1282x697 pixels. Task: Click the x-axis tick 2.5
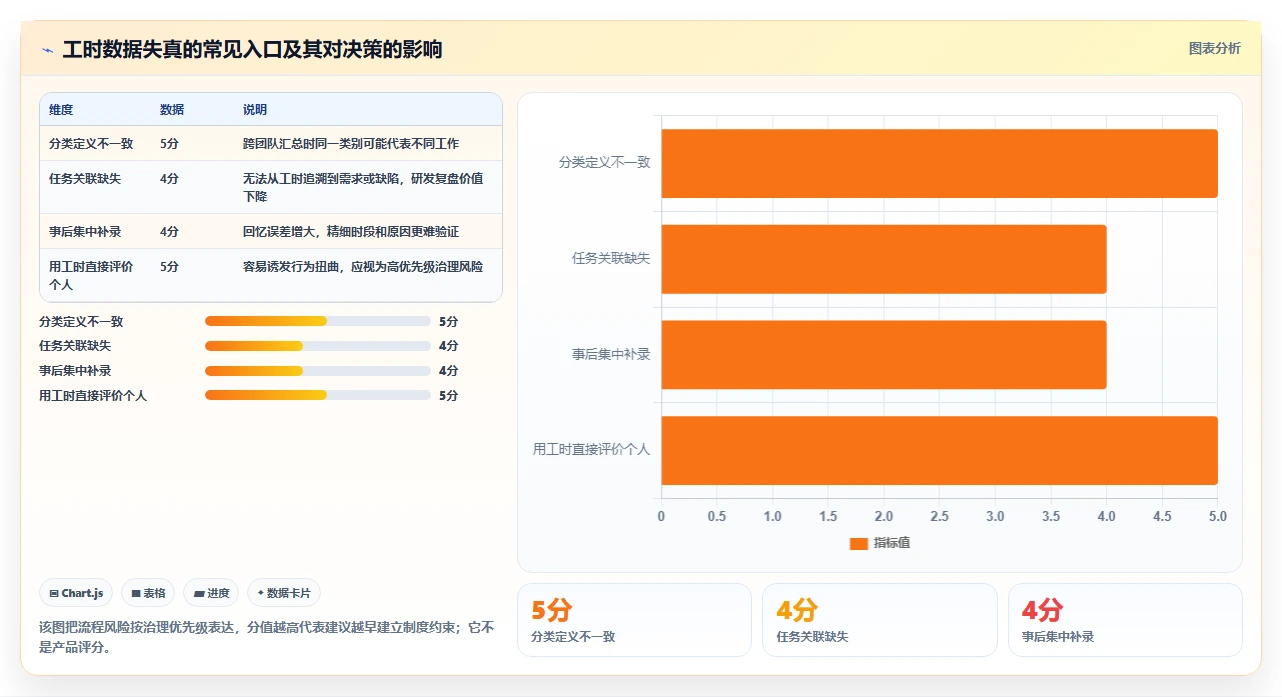click(939, 517)
